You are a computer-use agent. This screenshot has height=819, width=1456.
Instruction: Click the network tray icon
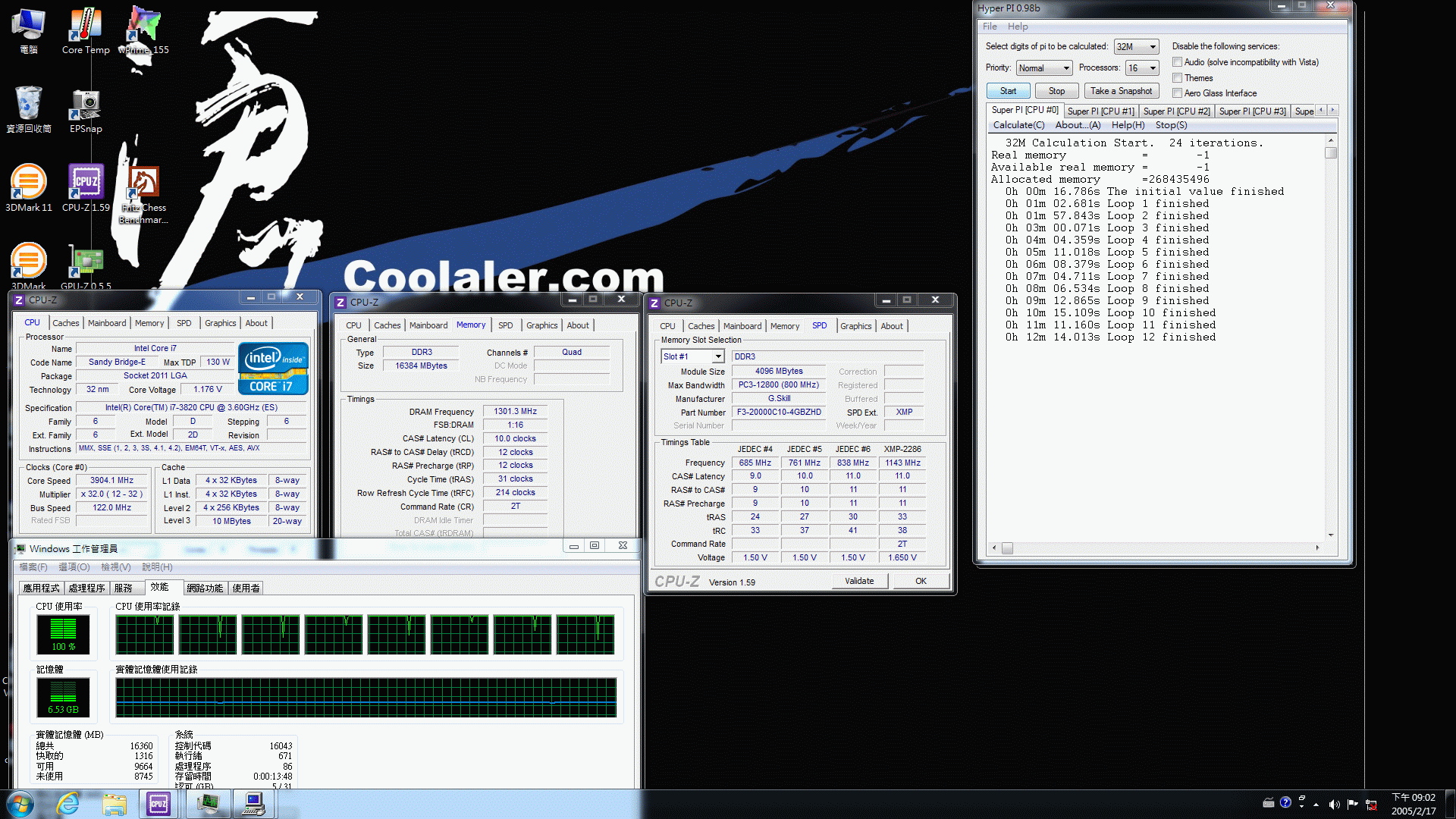click(x=1371, y=804)
